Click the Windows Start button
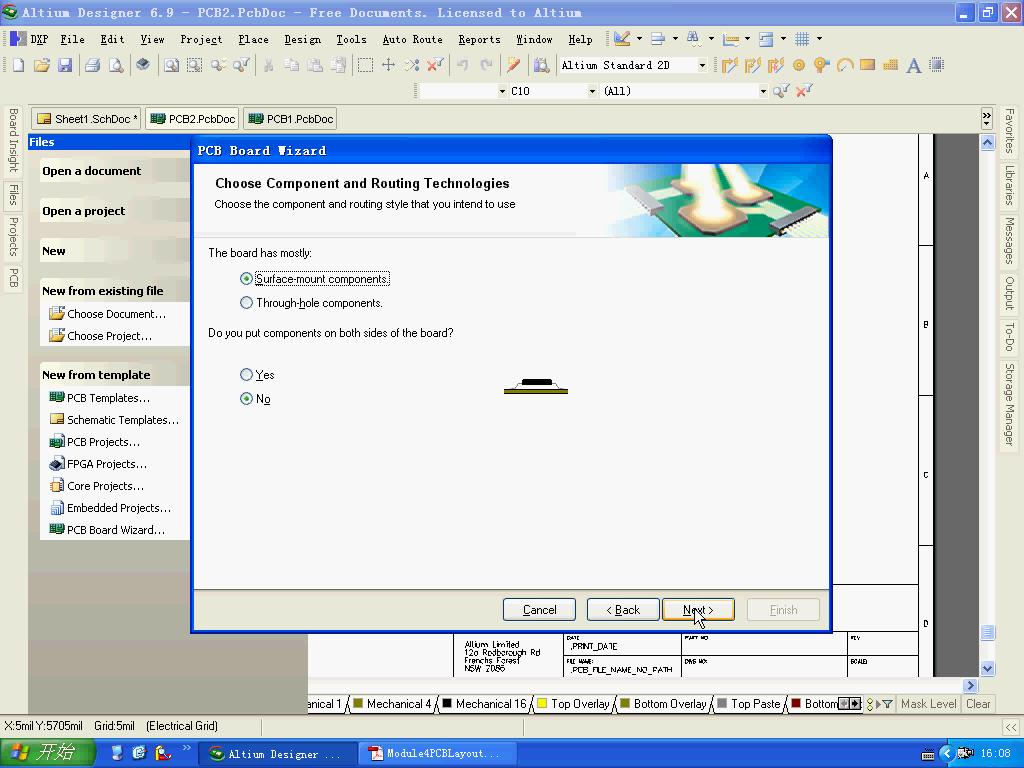The height and width of the screenshot is (768, 1024). tap(48, 753)
